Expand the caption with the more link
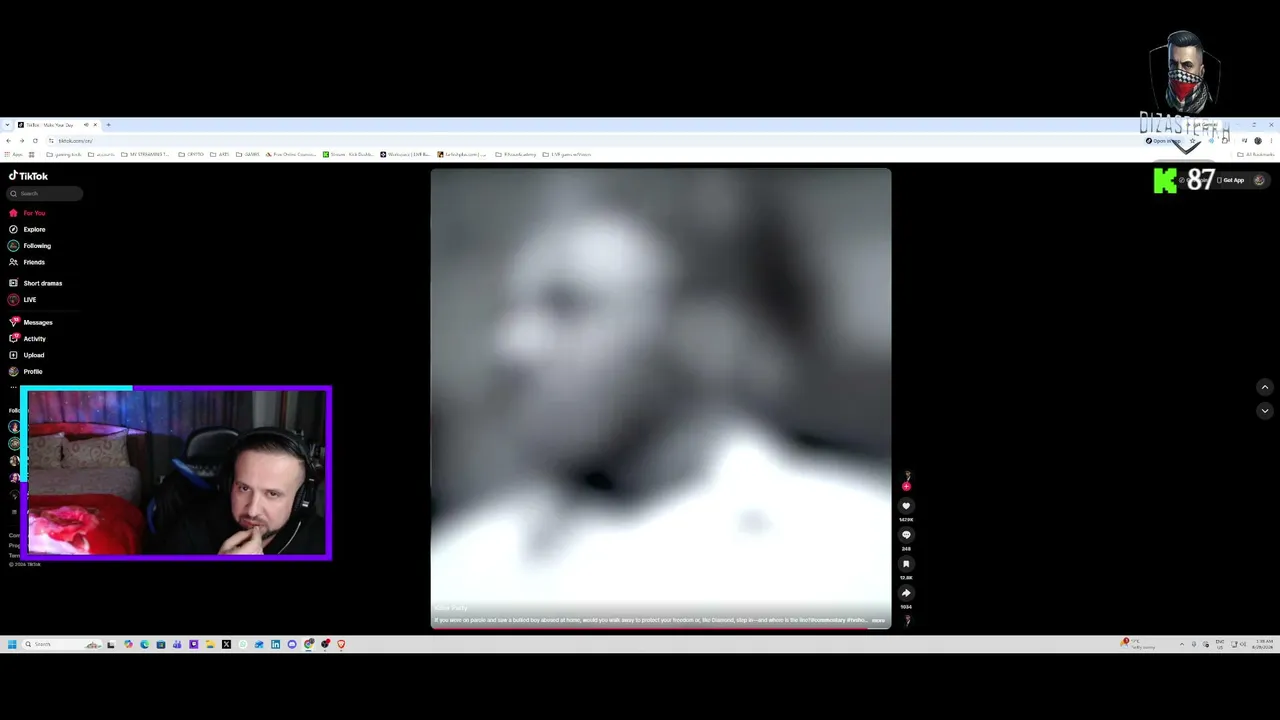The height and width of the screenshot is (720, 1280). (878, 621)
